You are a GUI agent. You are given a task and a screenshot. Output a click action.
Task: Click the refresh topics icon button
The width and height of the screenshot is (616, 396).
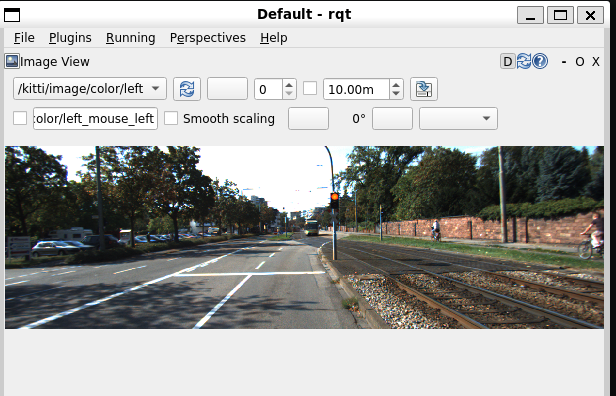click(x=187, y=89)
